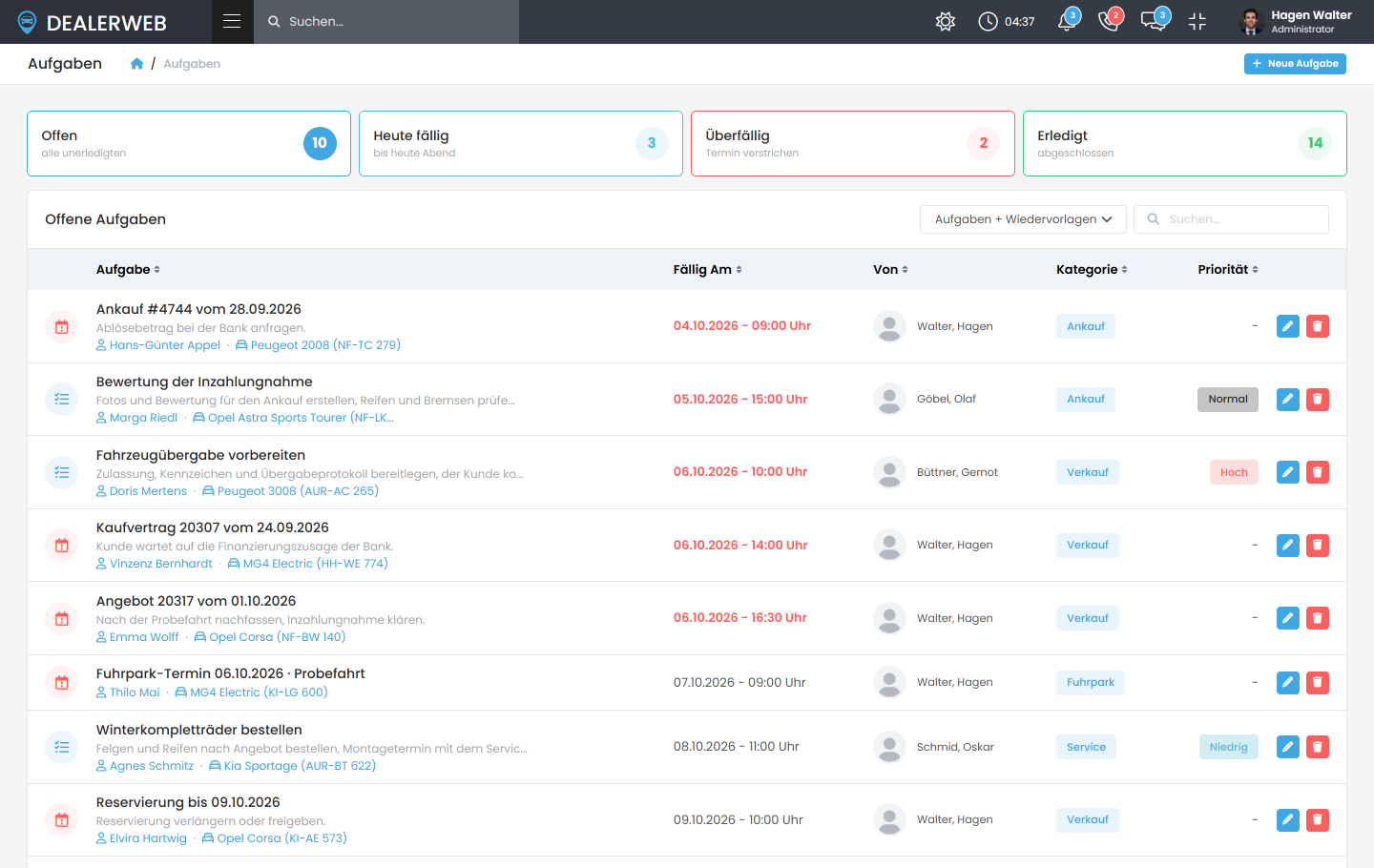This screenshot has height=868, width=1374.
Task: Open the hamburger navigation menu
Action: click(232, 21)
